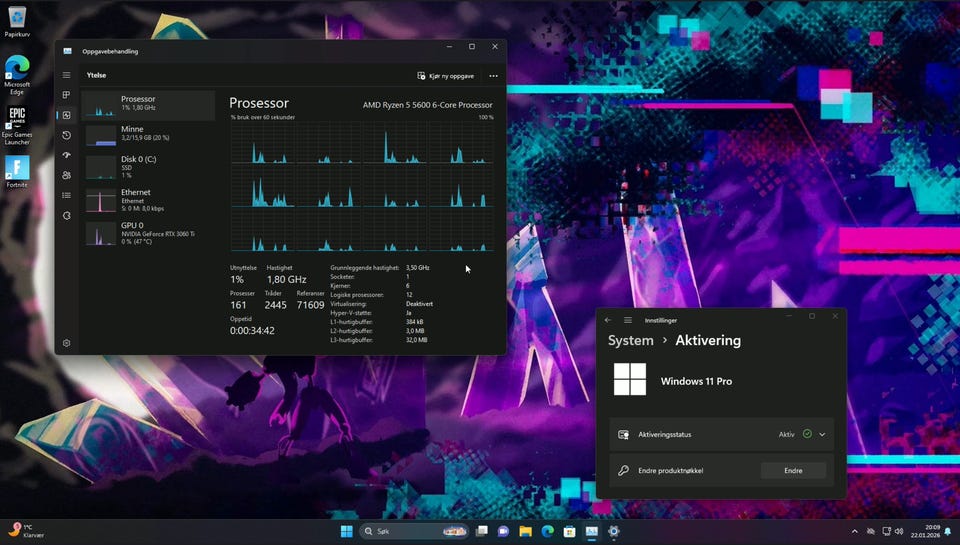Select the Fortnite desktop shortcut
The width and height of the screenshot is (960, 545).
17,171
